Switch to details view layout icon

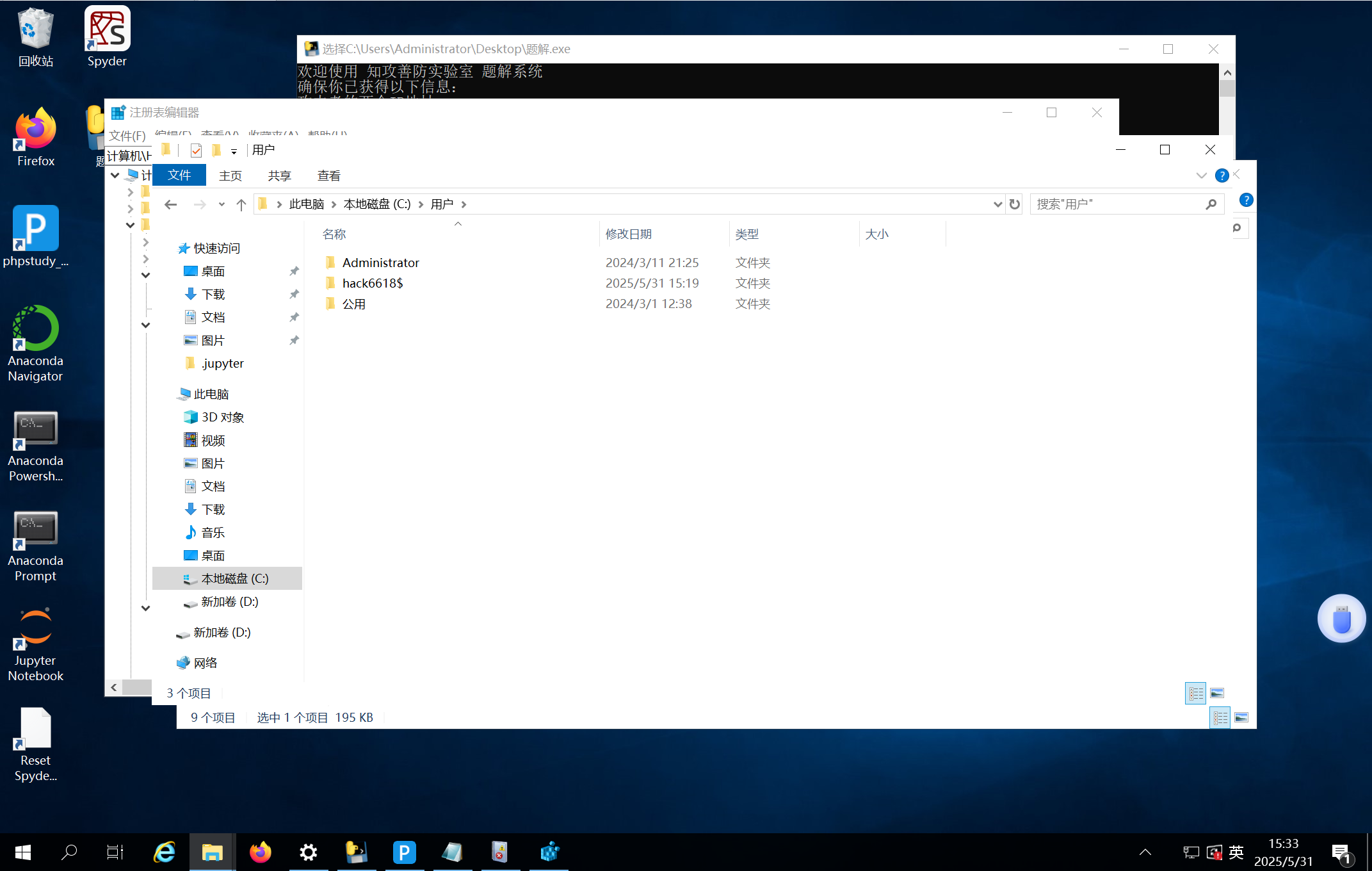click(x=1195, y=693)
